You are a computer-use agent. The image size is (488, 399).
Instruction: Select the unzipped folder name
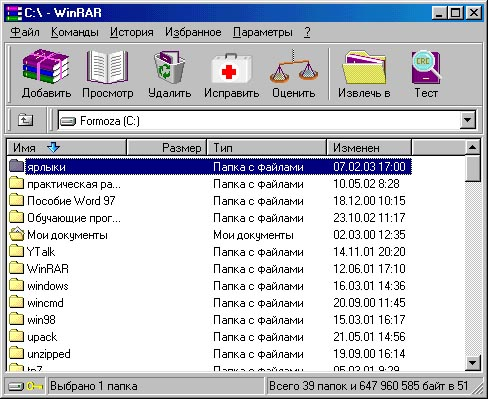49,354
